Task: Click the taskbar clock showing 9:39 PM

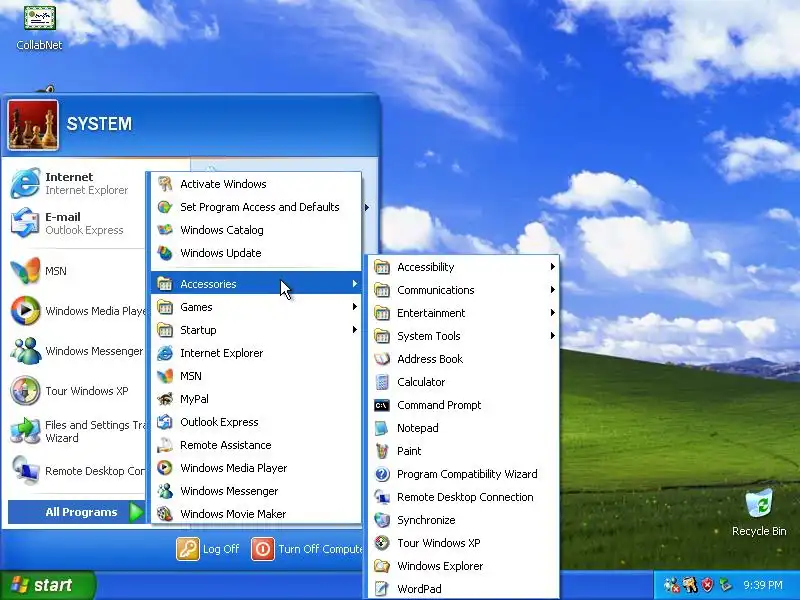Action: (763, 585)
